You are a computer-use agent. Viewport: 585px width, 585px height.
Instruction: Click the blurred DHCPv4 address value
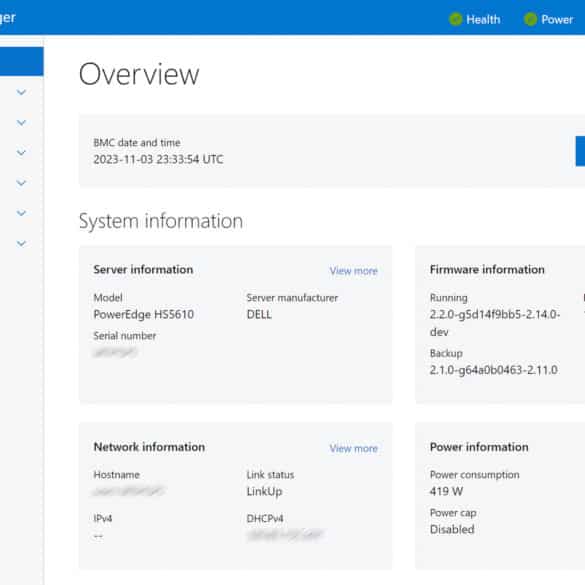coord(285,535)
